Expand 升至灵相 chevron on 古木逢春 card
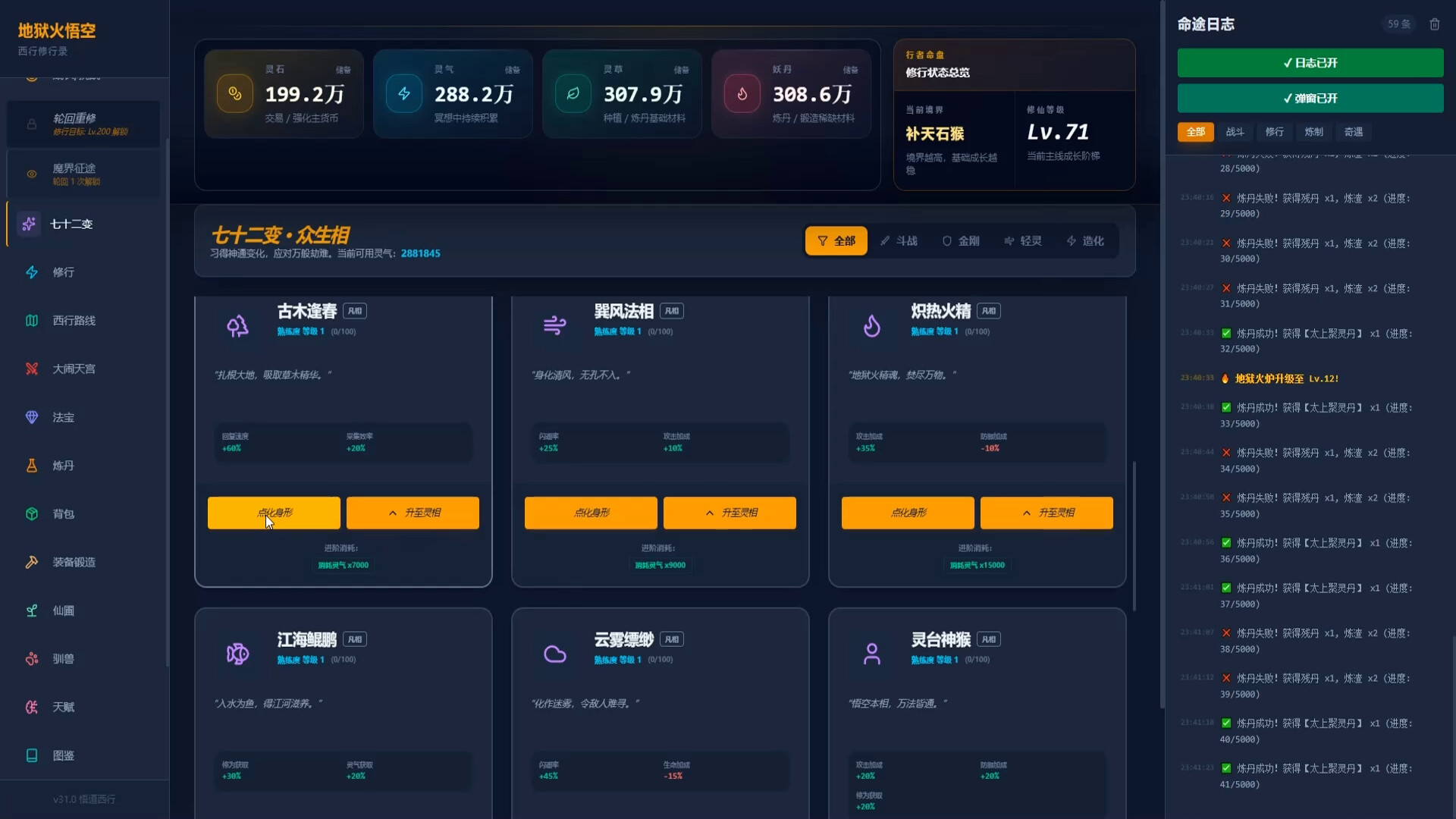The image size is (1456, 819). (x=393, y=513)
